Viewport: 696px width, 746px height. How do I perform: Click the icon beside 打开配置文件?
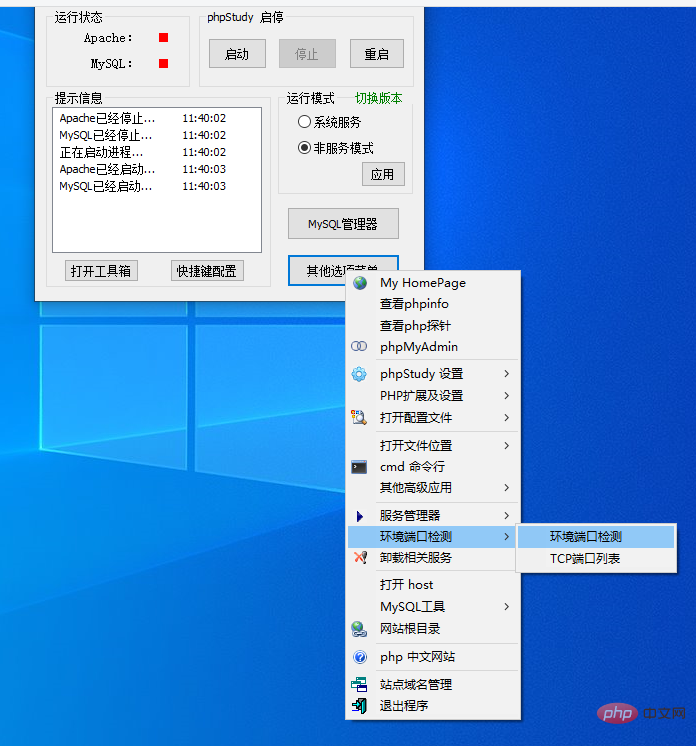[359, 417]
